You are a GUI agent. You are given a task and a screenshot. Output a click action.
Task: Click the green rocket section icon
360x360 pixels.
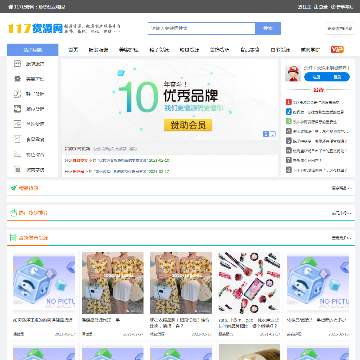[14, 188]
